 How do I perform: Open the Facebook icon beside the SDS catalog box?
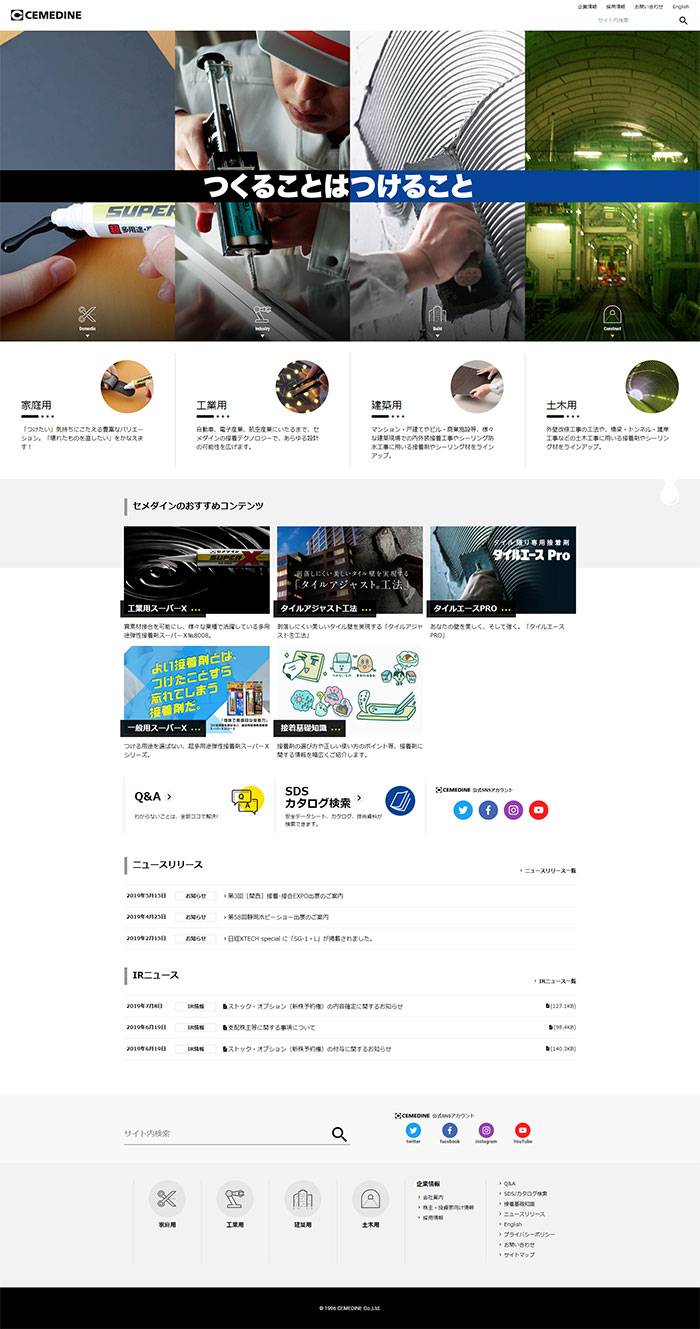point(488,810)
